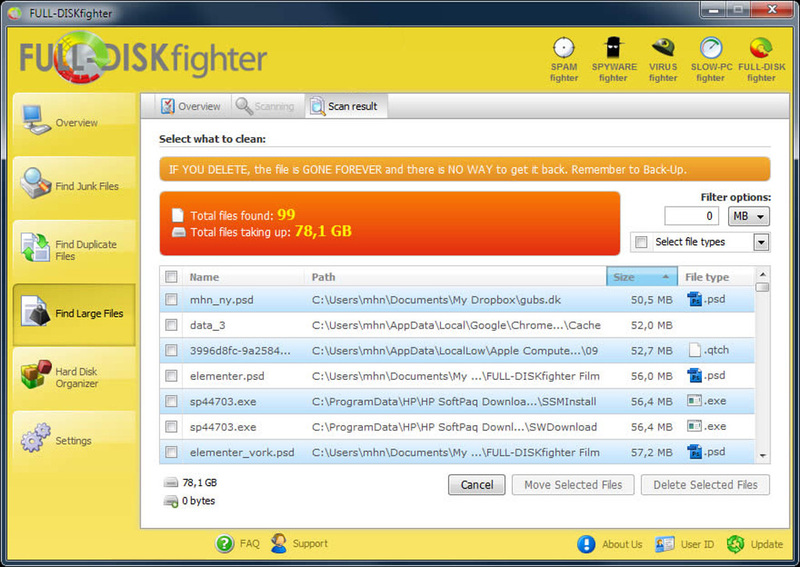
Task: Click the file list scroll-up arrow
Action: pos(762,274)
